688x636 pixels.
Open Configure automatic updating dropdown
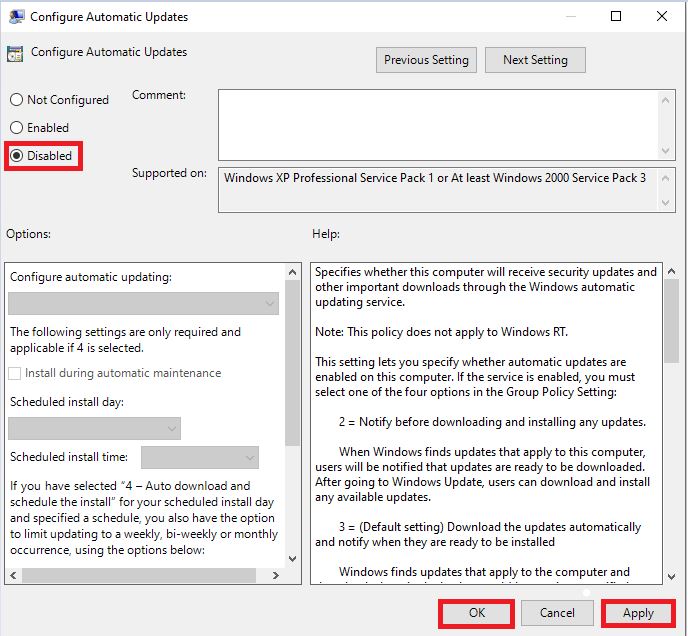143,303
